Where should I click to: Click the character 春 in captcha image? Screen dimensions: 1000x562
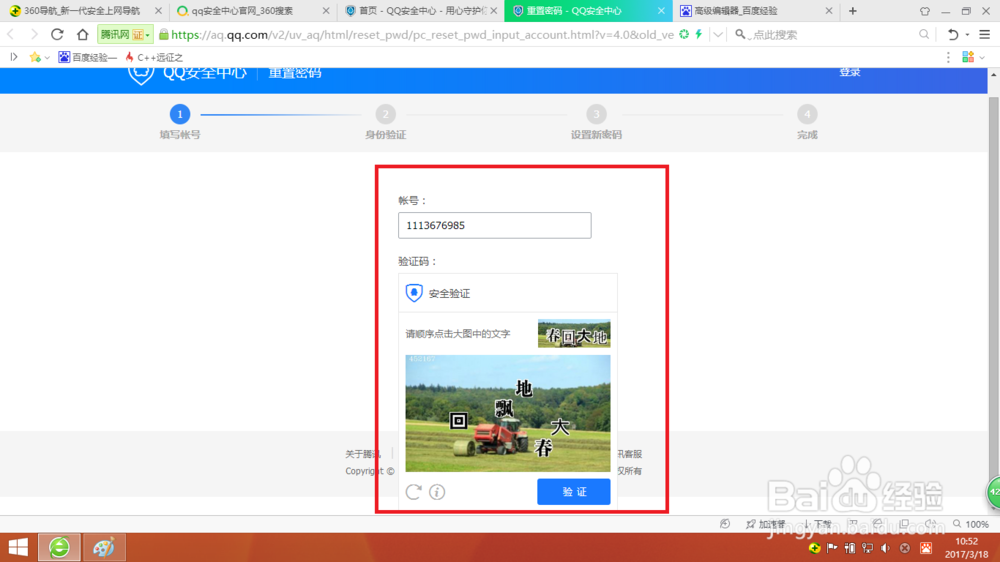point(543,447)
